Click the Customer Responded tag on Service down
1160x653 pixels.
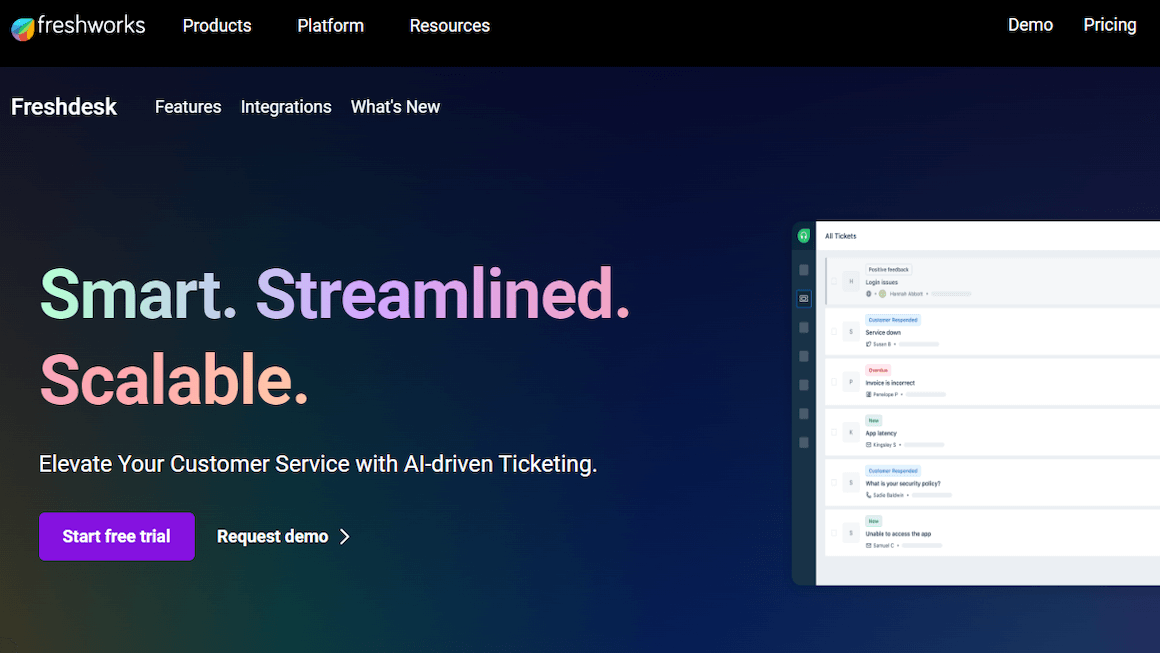pos(893,320)
